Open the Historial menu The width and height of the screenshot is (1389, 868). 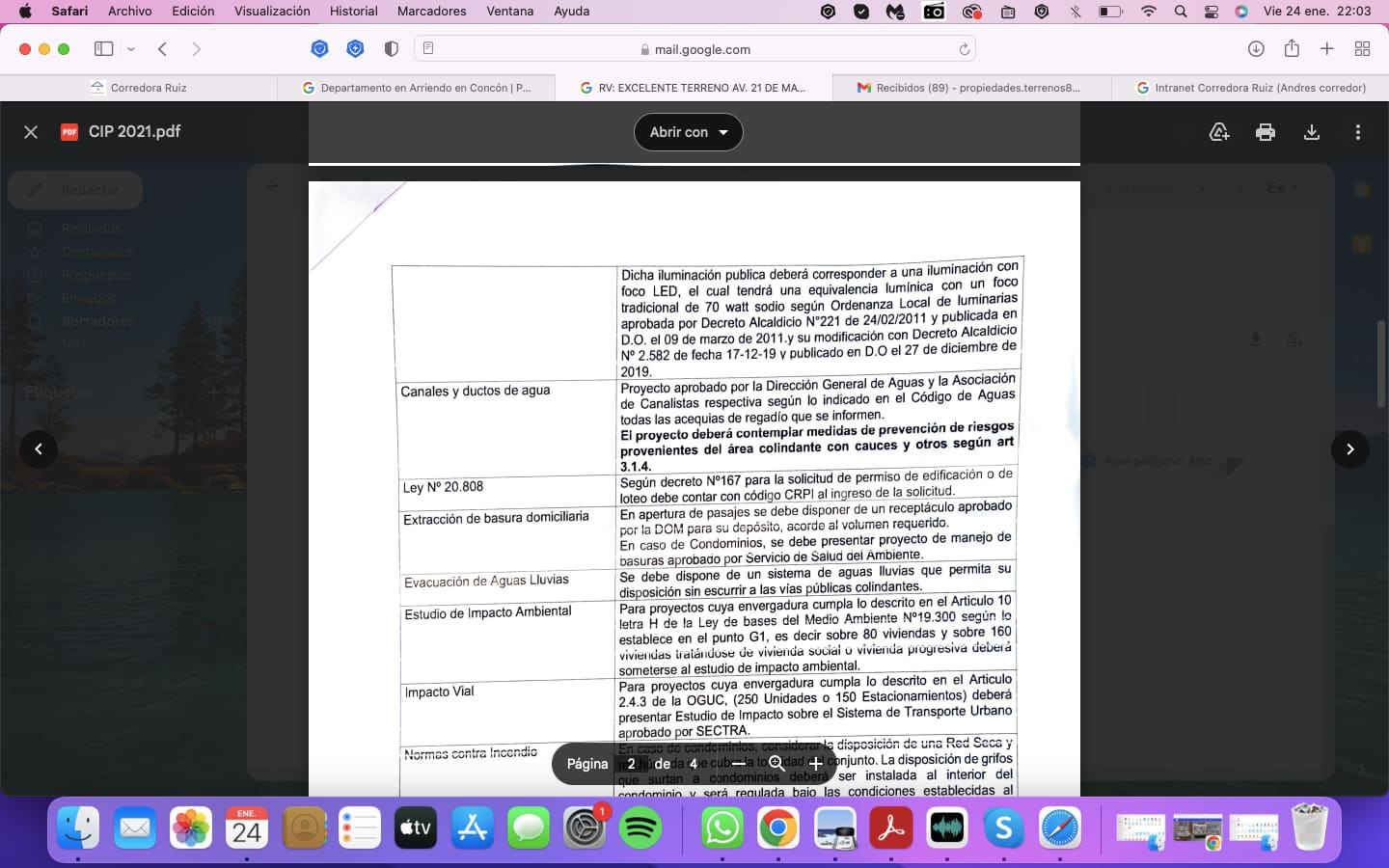coord(354,12)
